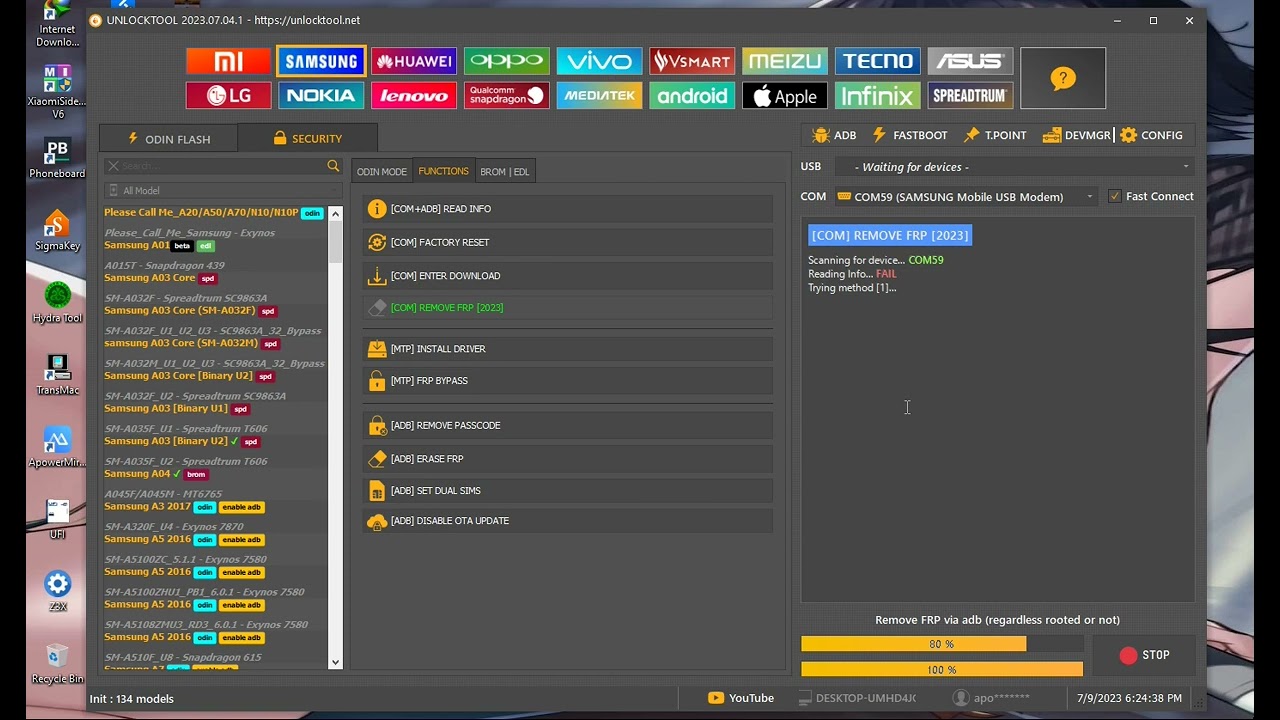Open the T.POINT tool

pyautogui.click(x=994, y=135)
